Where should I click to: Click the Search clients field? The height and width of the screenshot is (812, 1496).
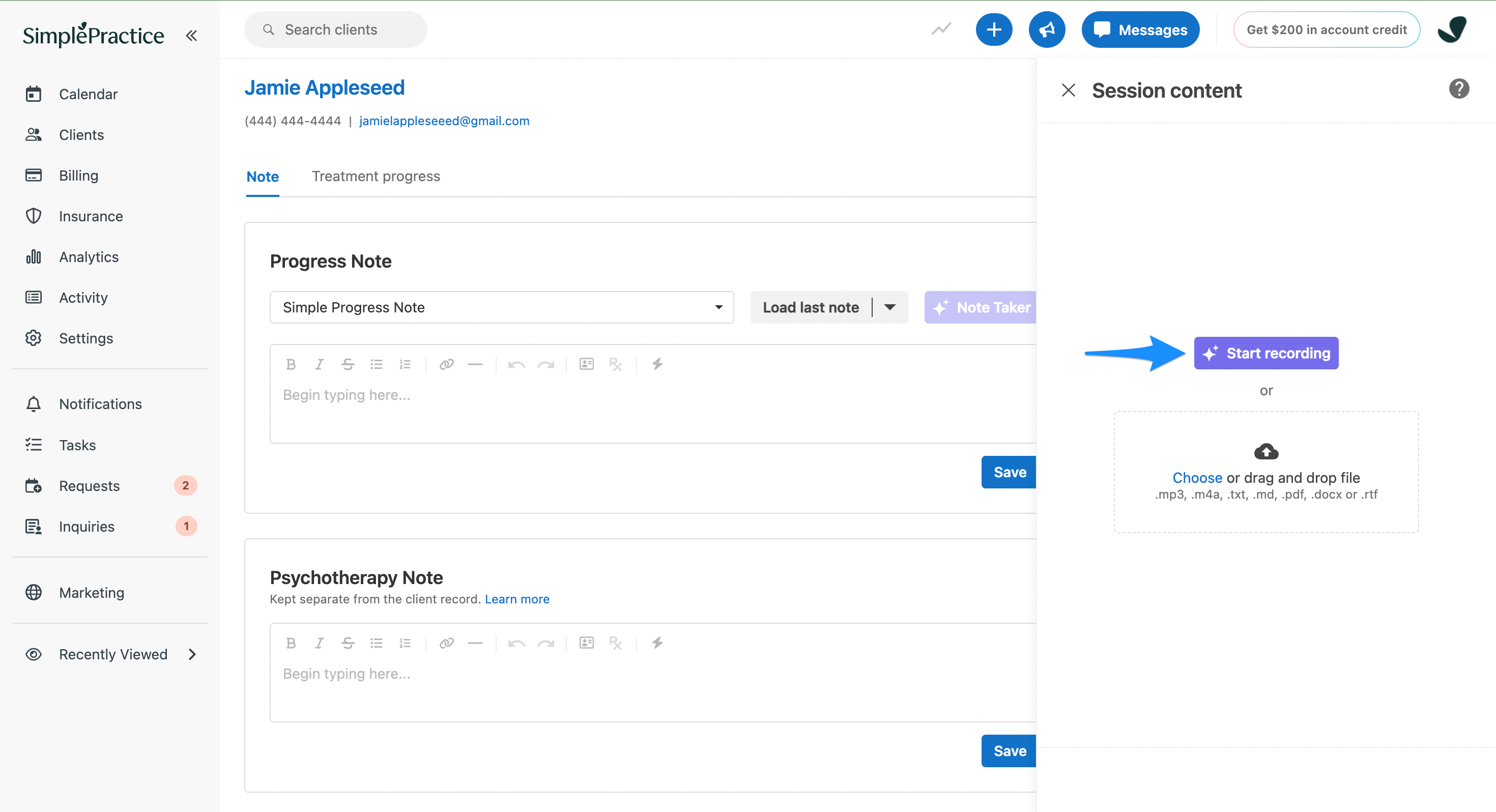point(336,30)
